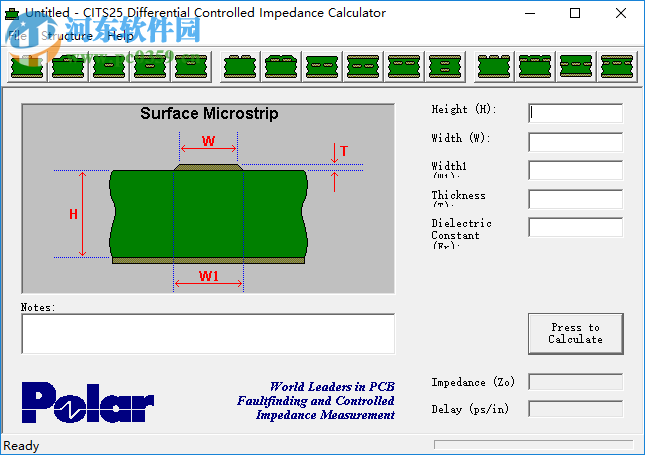Click the Impedance (Zo) result box
The height and width of the screenshot is (455, 645).
coord(575,382)
